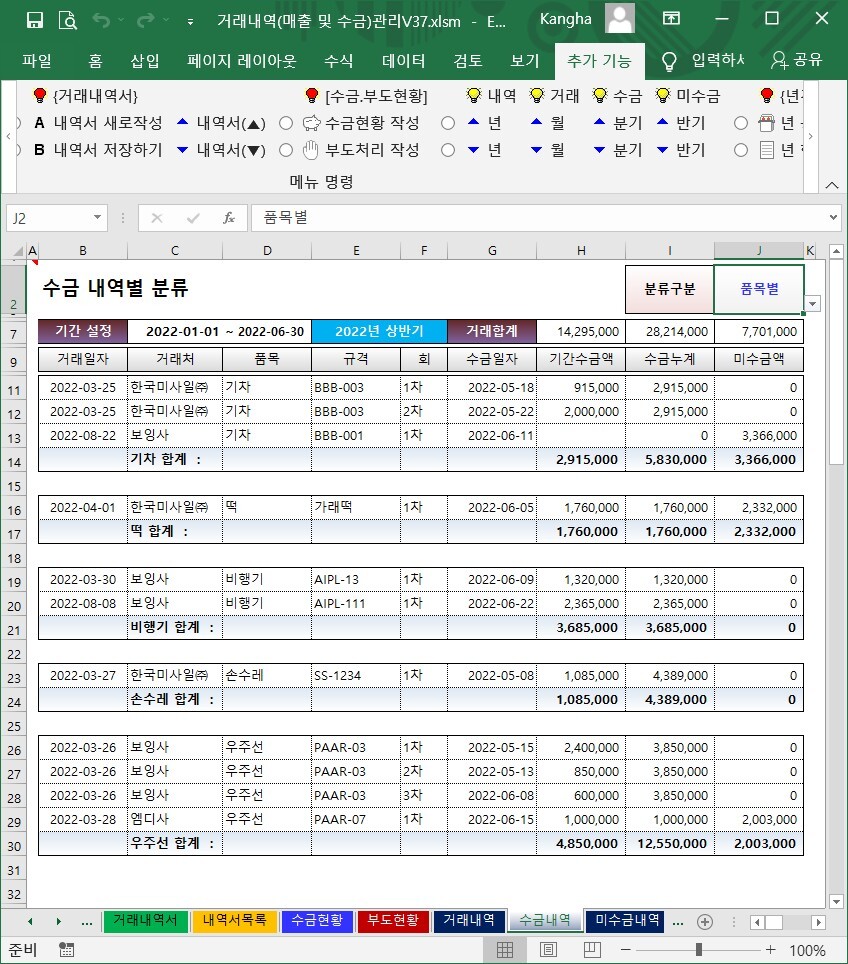Open the 페이지 레이아웃 ribbon tab
Screen dimensions: 848x964
click(242, 61)
